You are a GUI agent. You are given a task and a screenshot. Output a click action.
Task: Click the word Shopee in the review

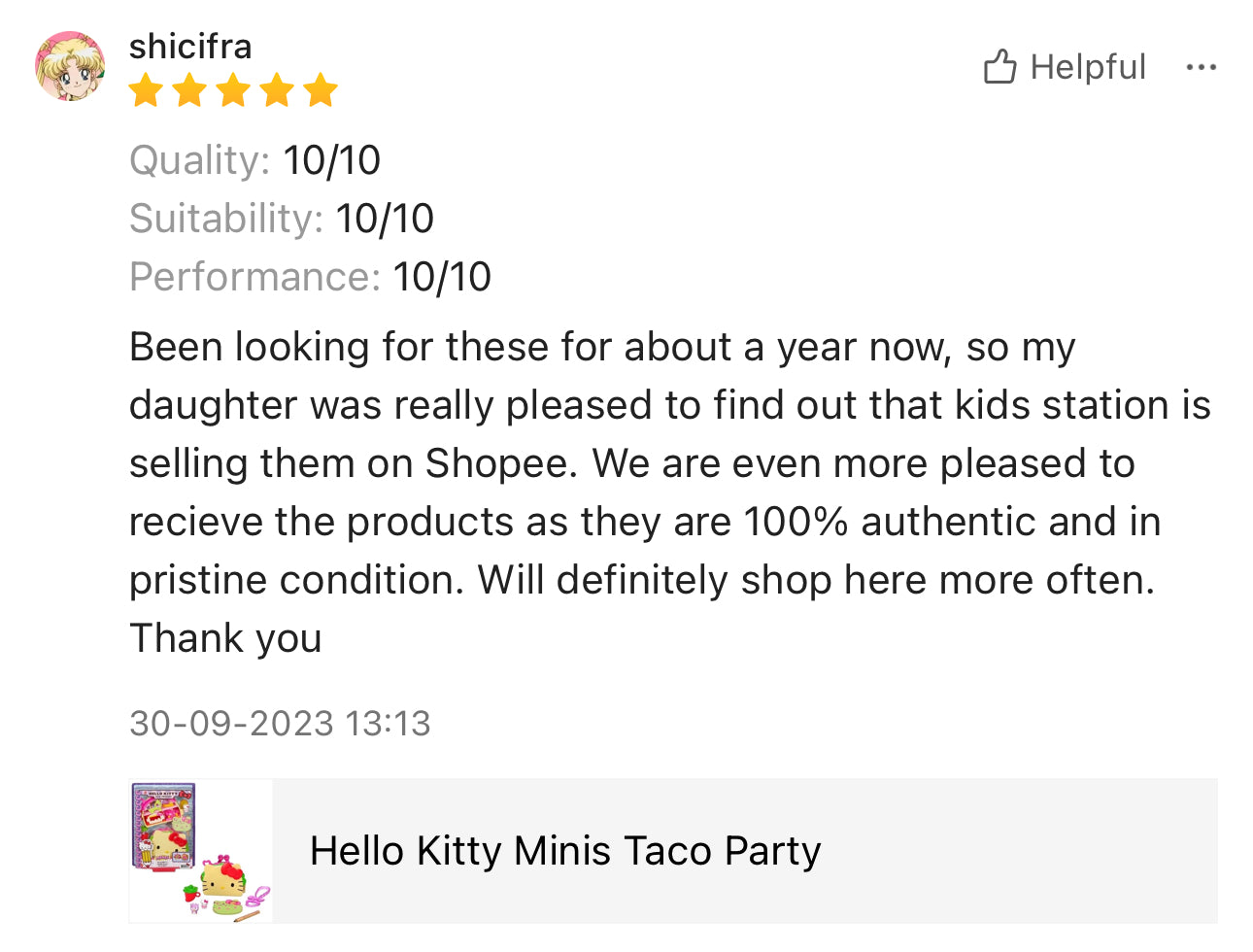coord(496,463)
